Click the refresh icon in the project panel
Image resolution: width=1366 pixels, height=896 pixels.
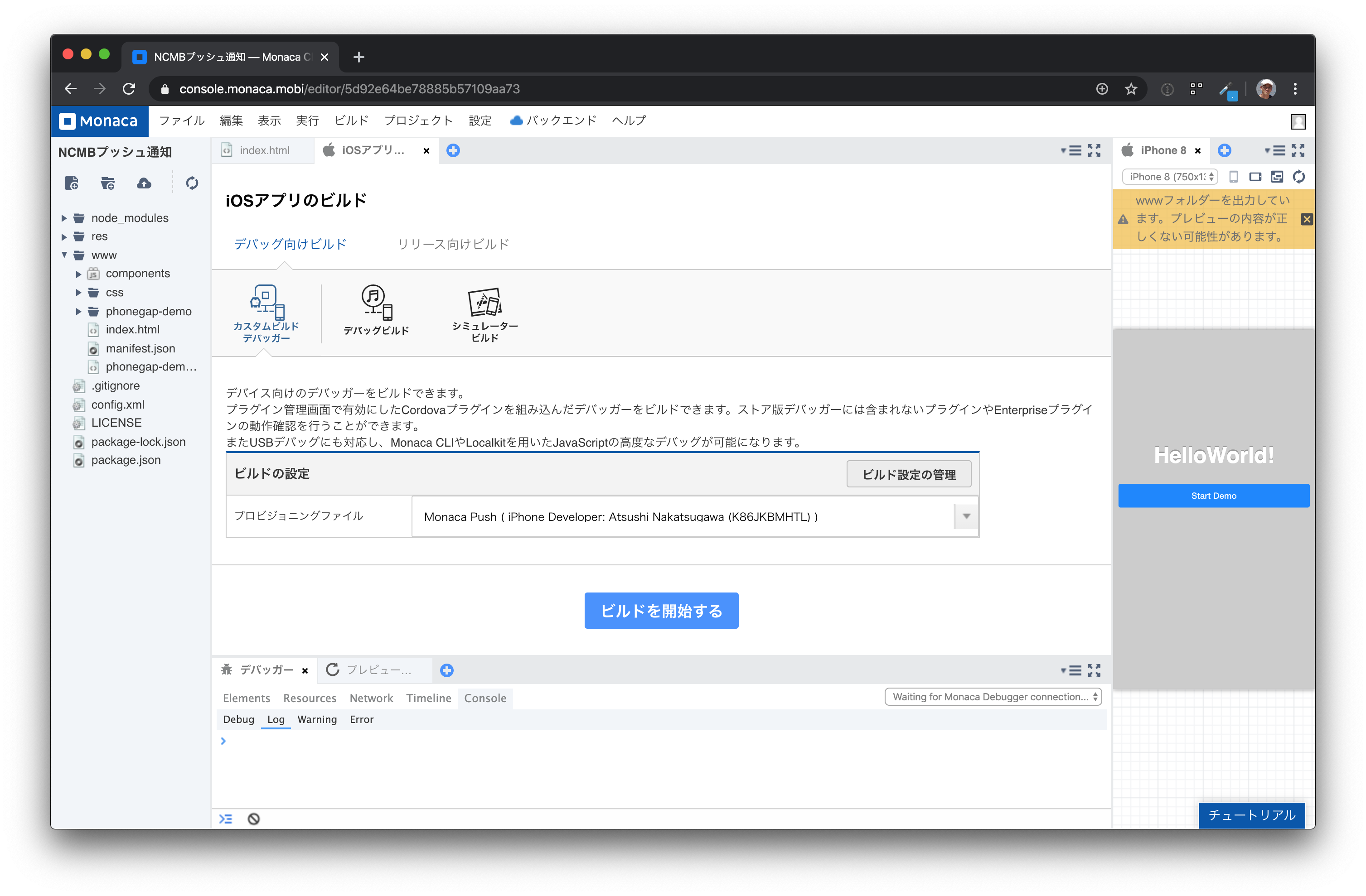(192, 183)
